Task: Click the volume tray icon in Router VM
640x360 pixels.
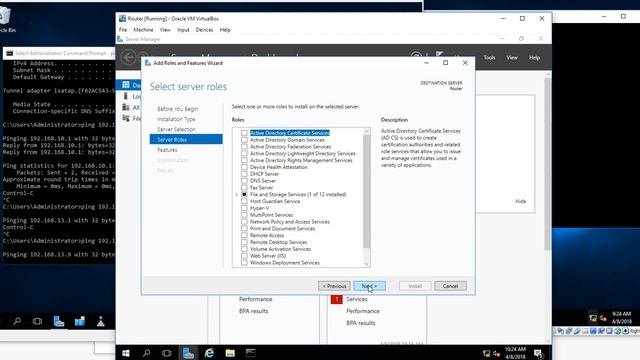Action: [x=496, y=353]
